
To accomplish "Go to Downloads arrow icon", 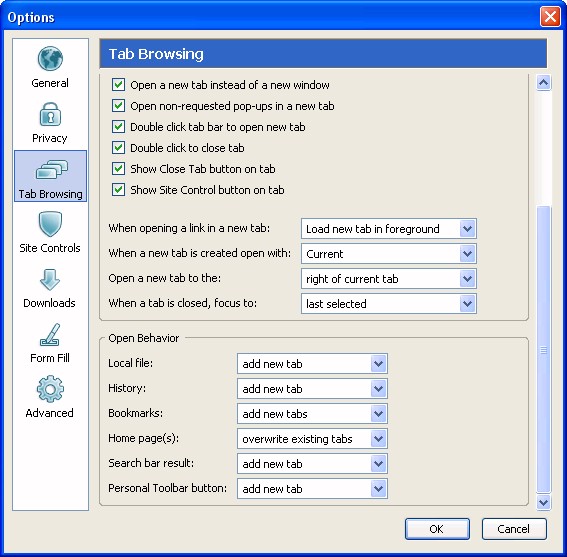I will tap(50, 280).
